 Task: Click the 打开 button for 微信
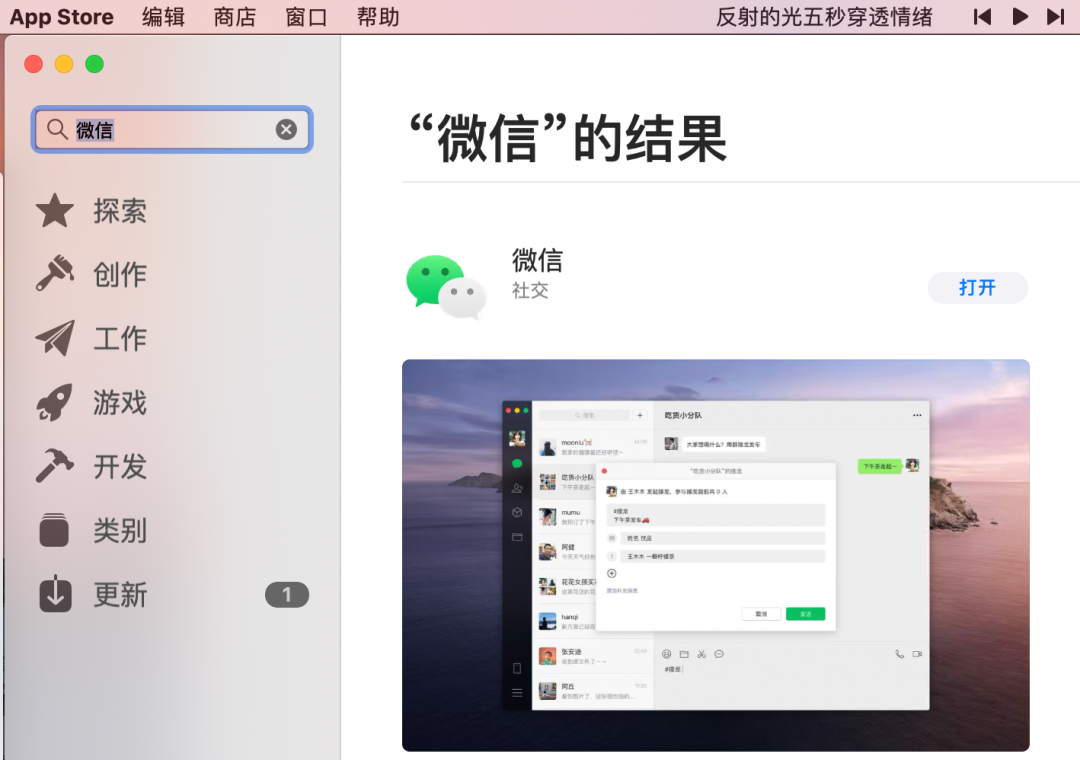[x=977, y=287]
